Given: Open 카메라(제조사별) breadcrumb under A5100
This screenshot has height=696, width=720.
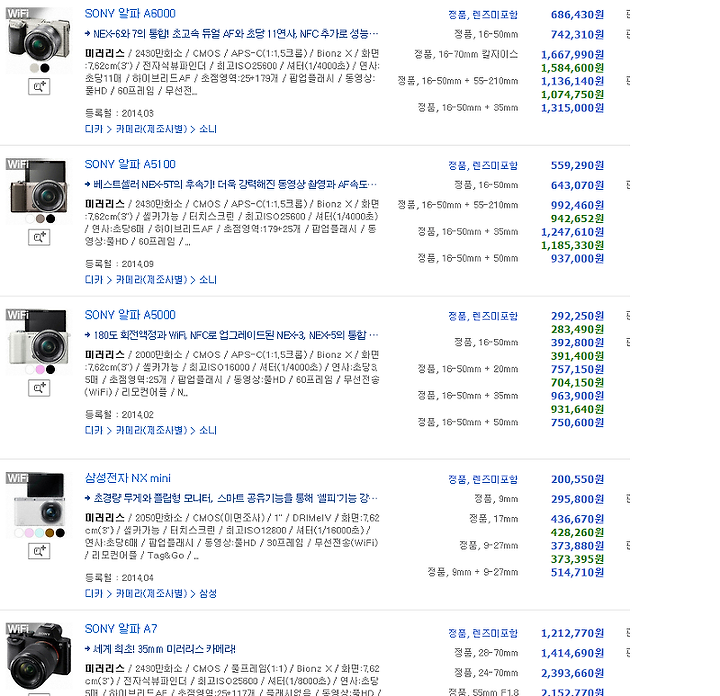Looking at the screenshot, I should point(152,279).
